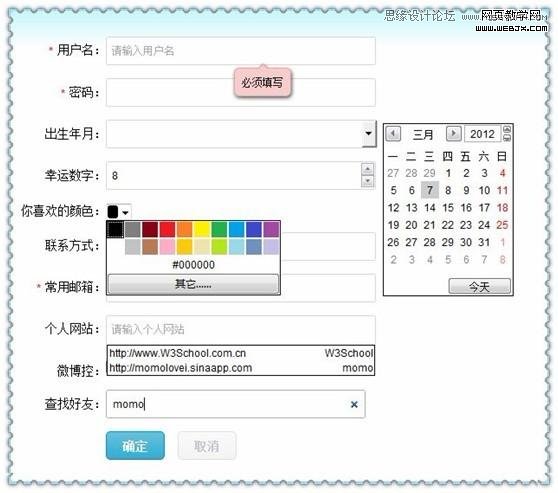Screen dimensions: 558x493
Task: Select day 31 in the calendar
Action: coord(484,242)
